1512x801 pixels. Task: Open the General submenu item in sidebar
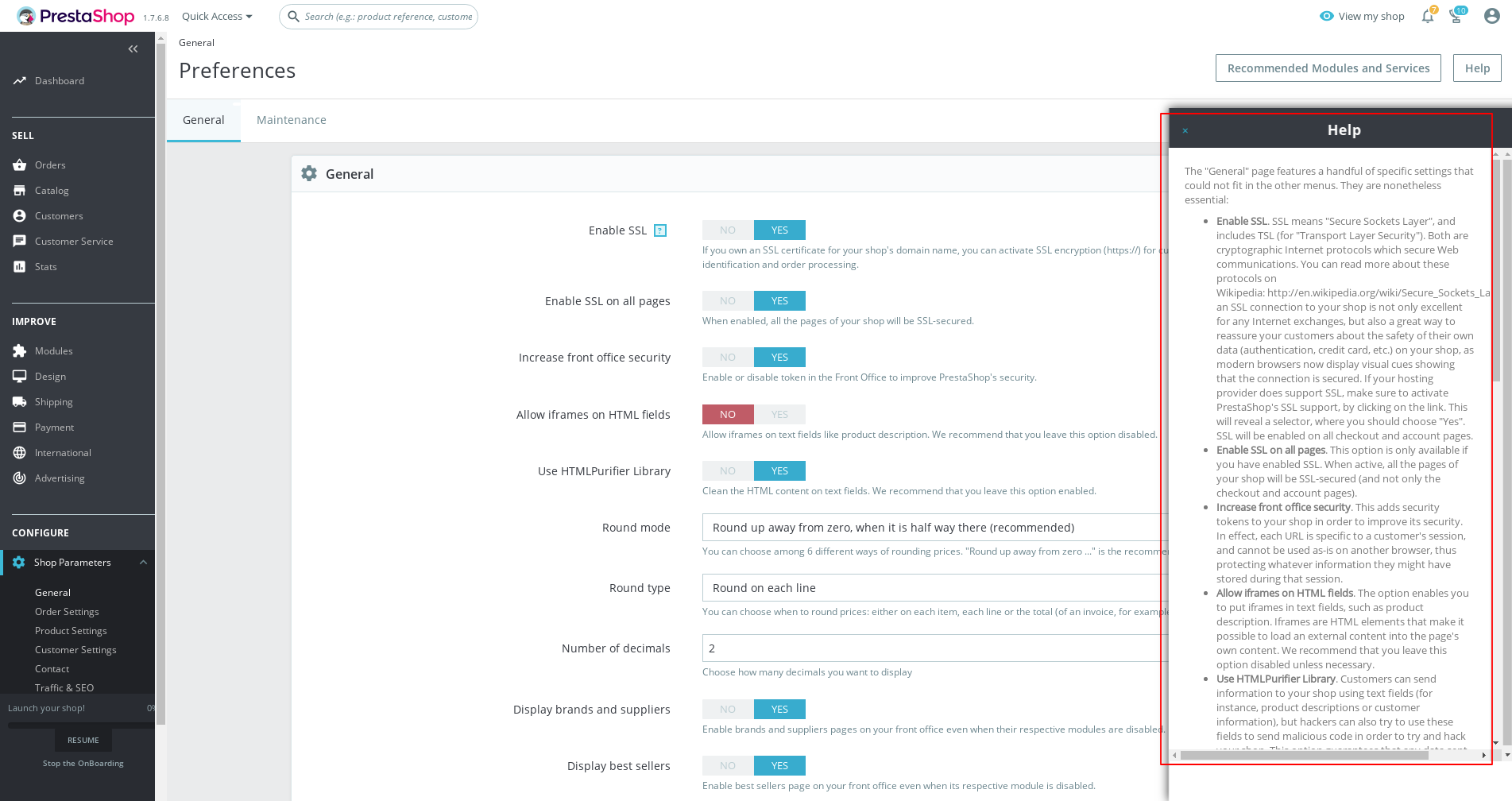click(x=52, y=593)
